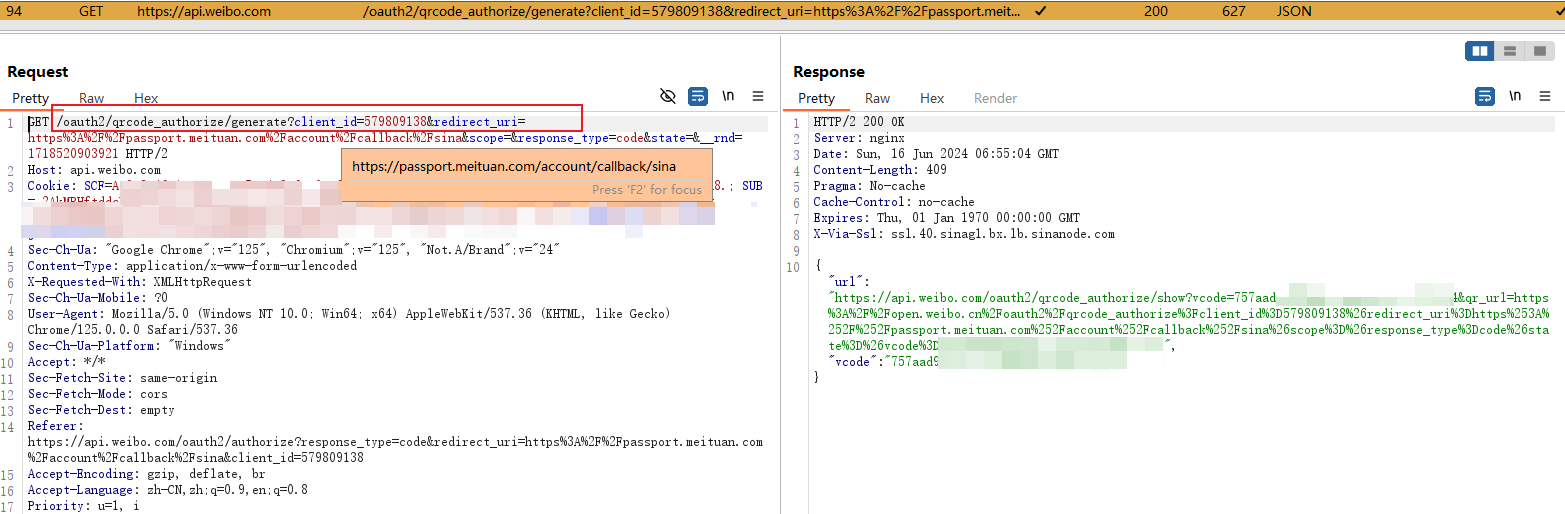Click the Request panel heading
Image resolution: width=1565 pixels, height=514 pixels.
pos(38,72)
